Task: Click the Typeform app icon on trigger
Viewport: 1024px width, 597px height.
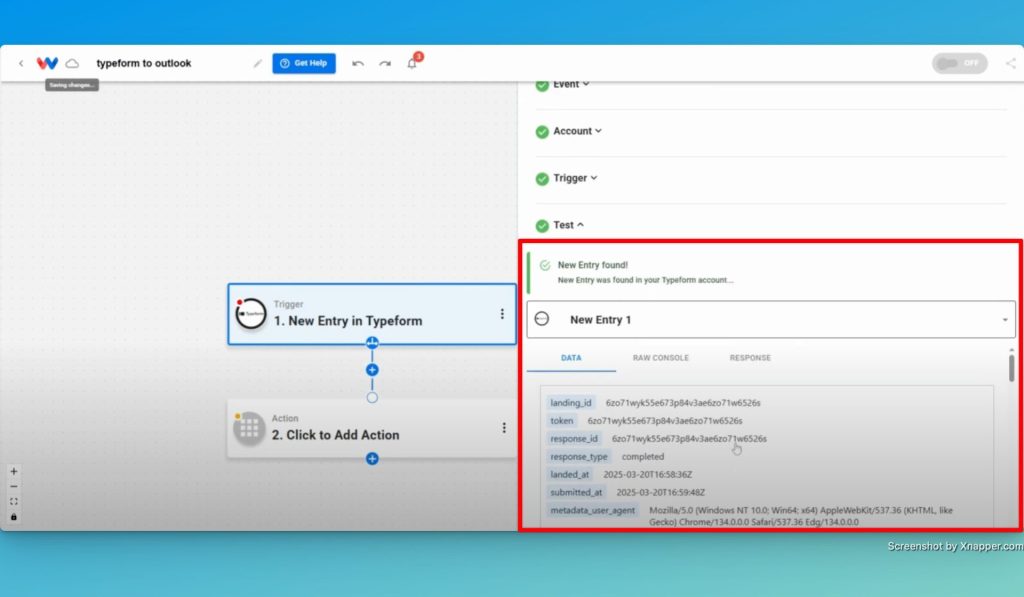Action: click(251, 314)
